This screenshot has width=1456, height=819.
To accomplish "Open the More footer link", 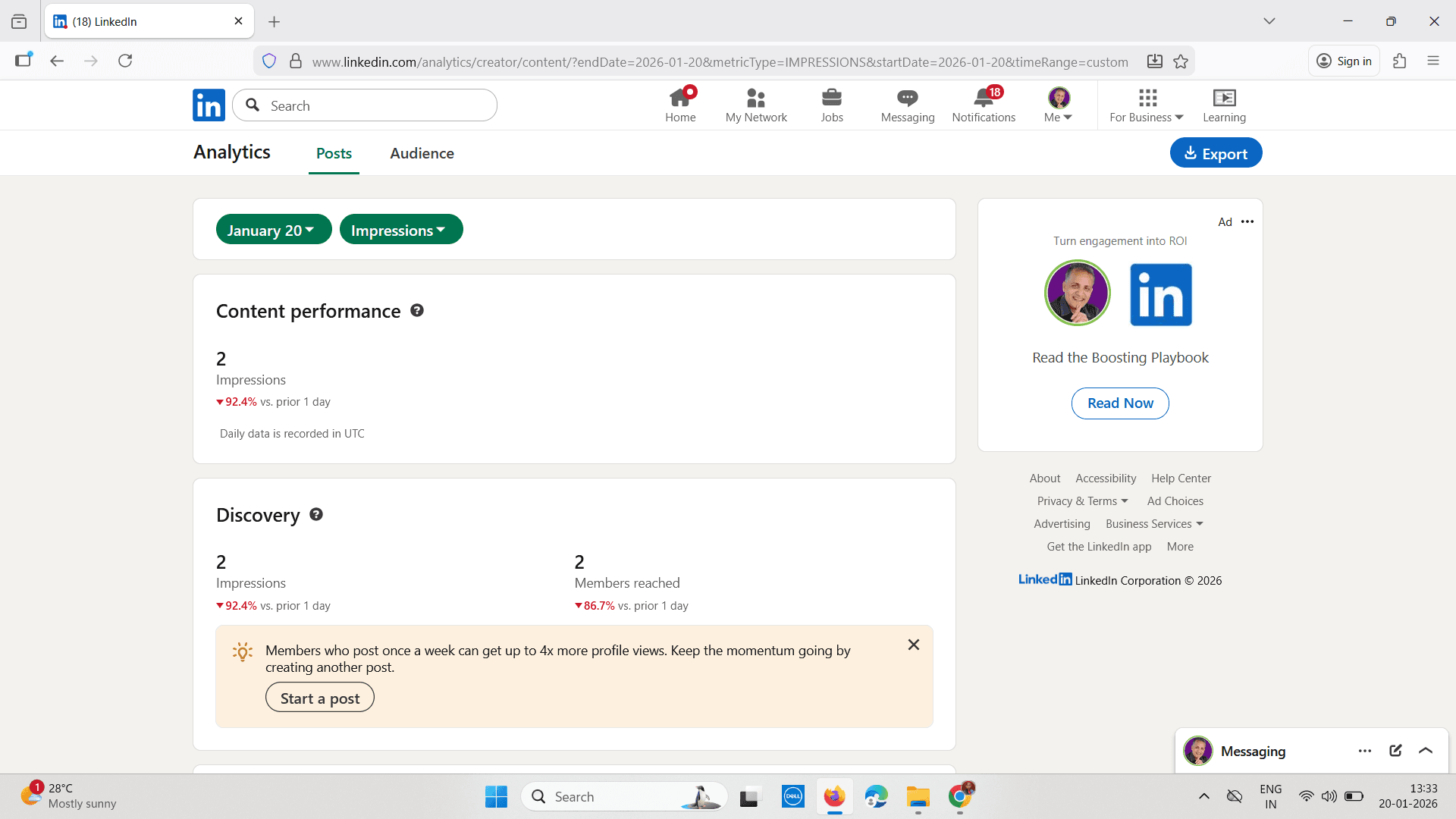I will [x=1180, y=547].
